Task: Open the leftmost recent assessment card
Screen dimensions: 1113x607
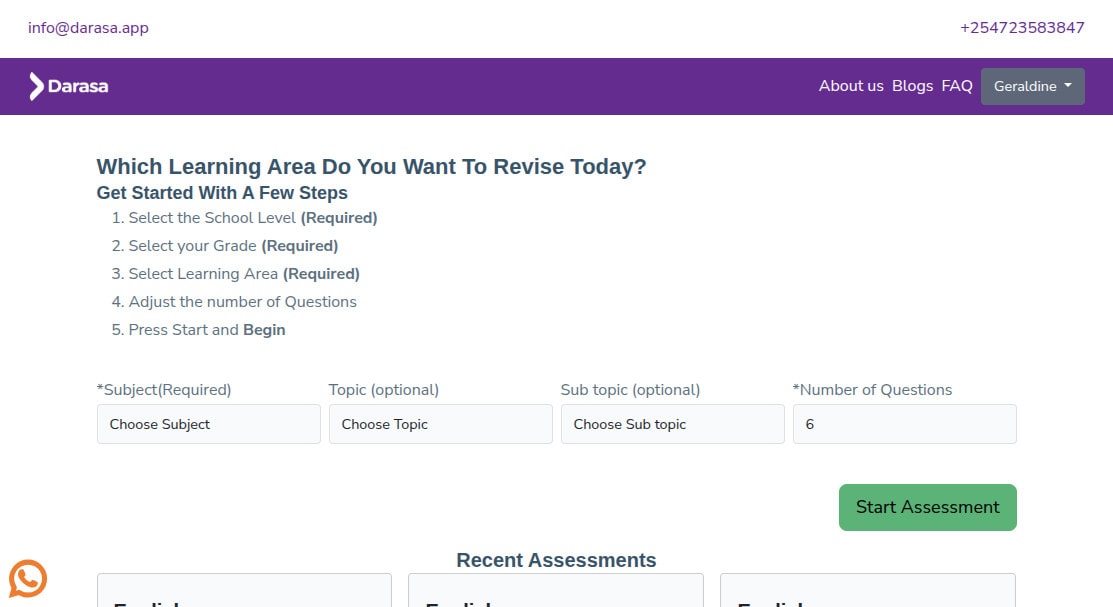Action: click(x=244, y=592)
